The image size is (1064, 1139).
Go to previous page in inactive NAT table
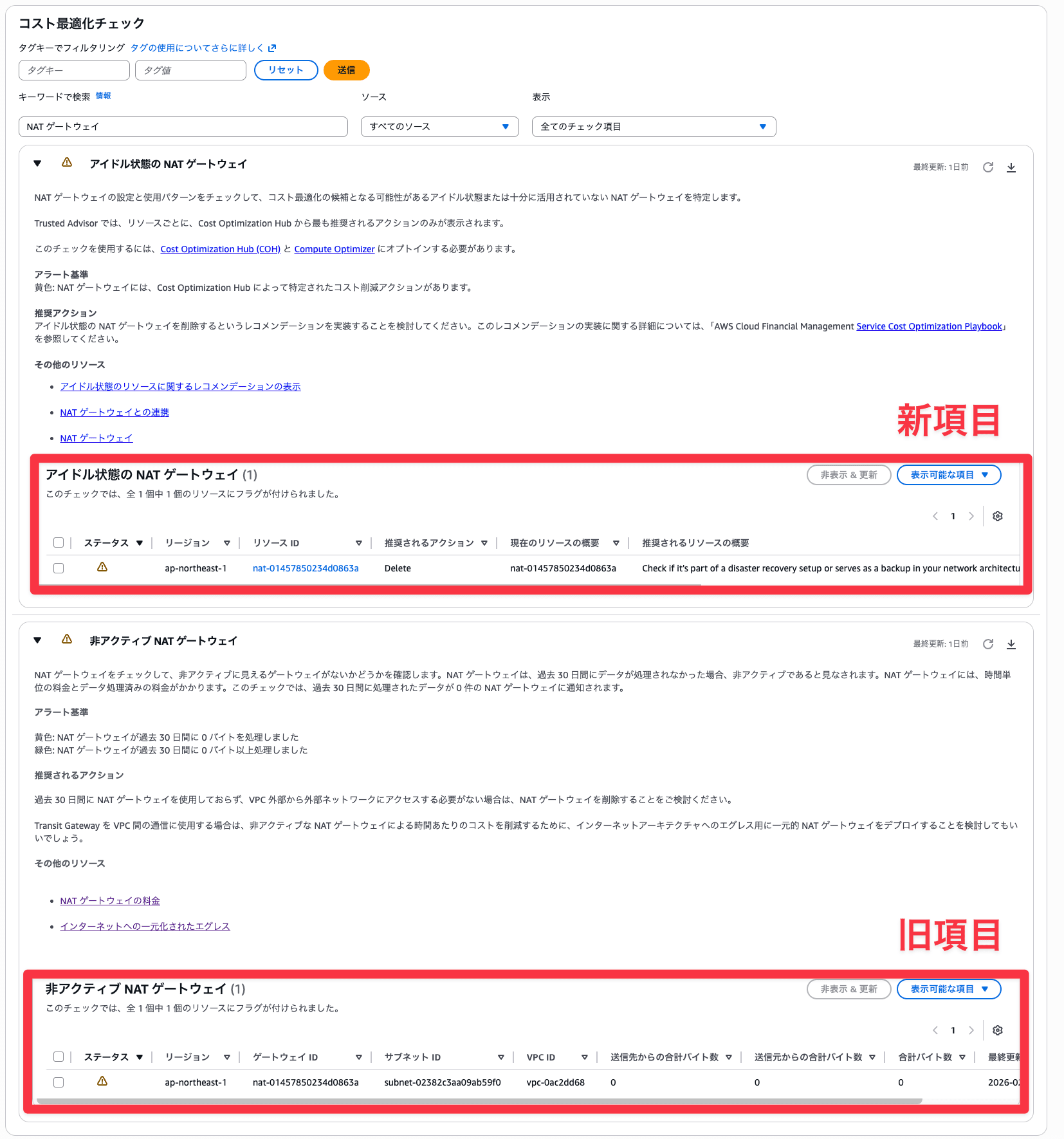(935, 1030)
